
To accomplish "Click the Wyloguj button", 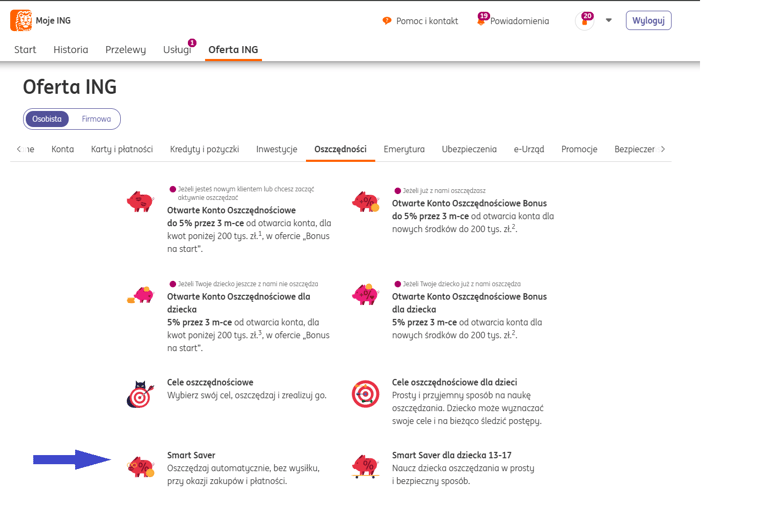I will tap(649, 20).
